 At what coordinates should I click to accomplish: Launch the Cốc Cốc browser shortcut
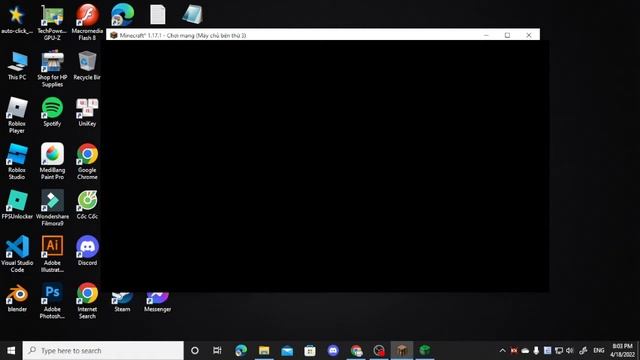tap(87, 204)
